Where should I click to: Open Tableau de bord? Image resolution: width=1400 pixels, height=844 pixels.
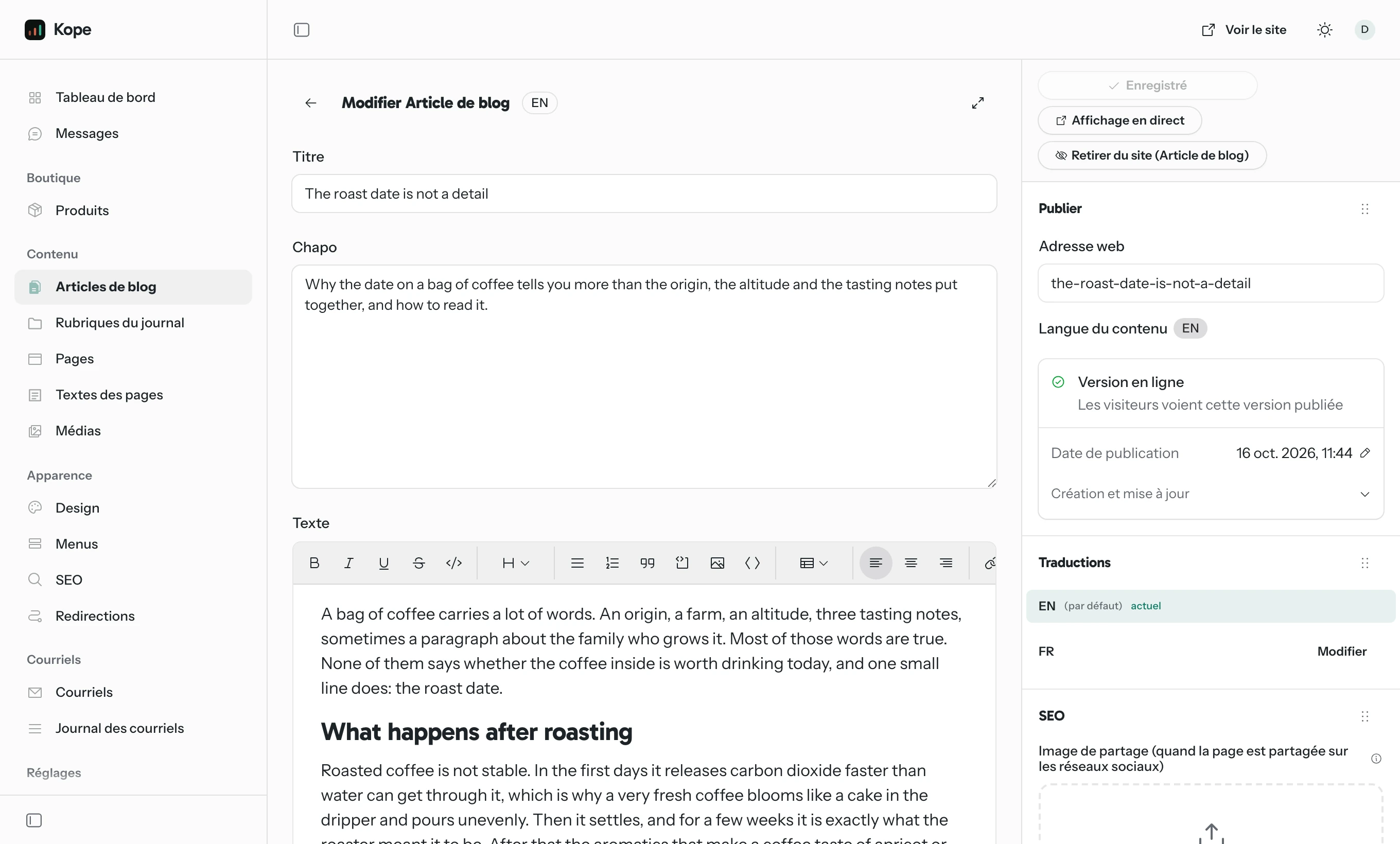(x=133, y=98)
